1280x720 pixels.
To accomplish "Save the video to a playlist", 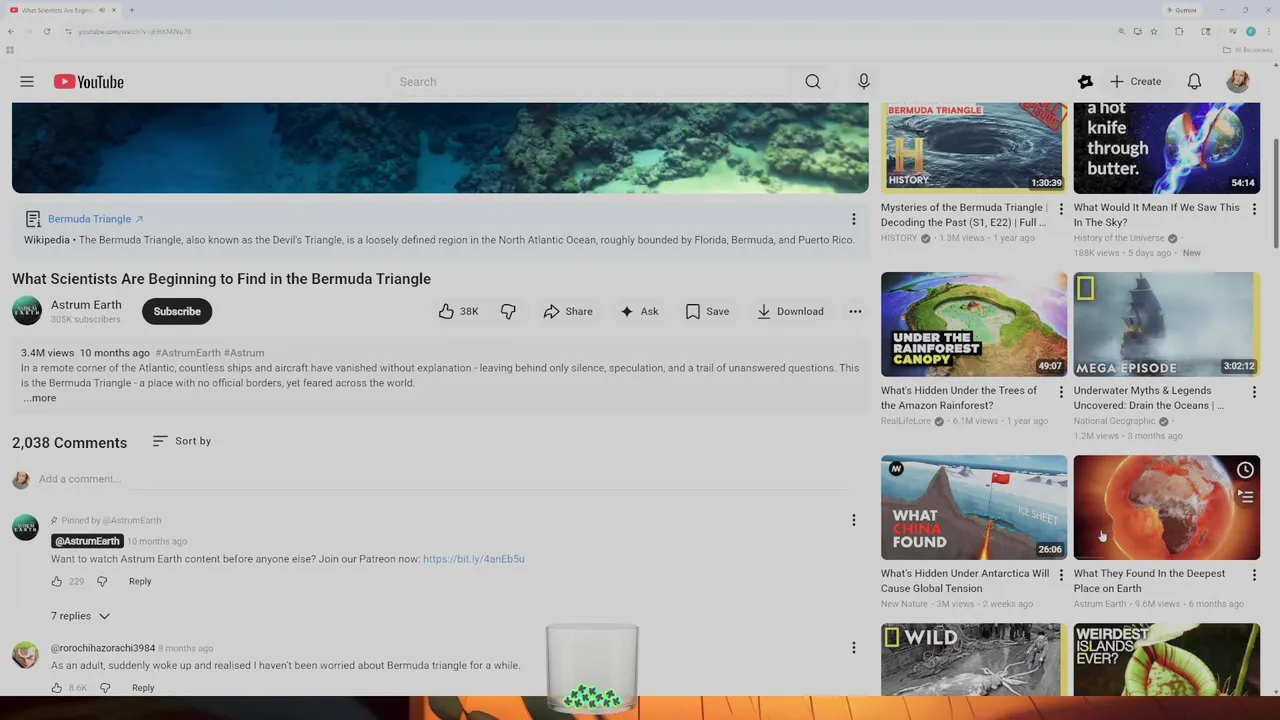I will click(707, 312).
